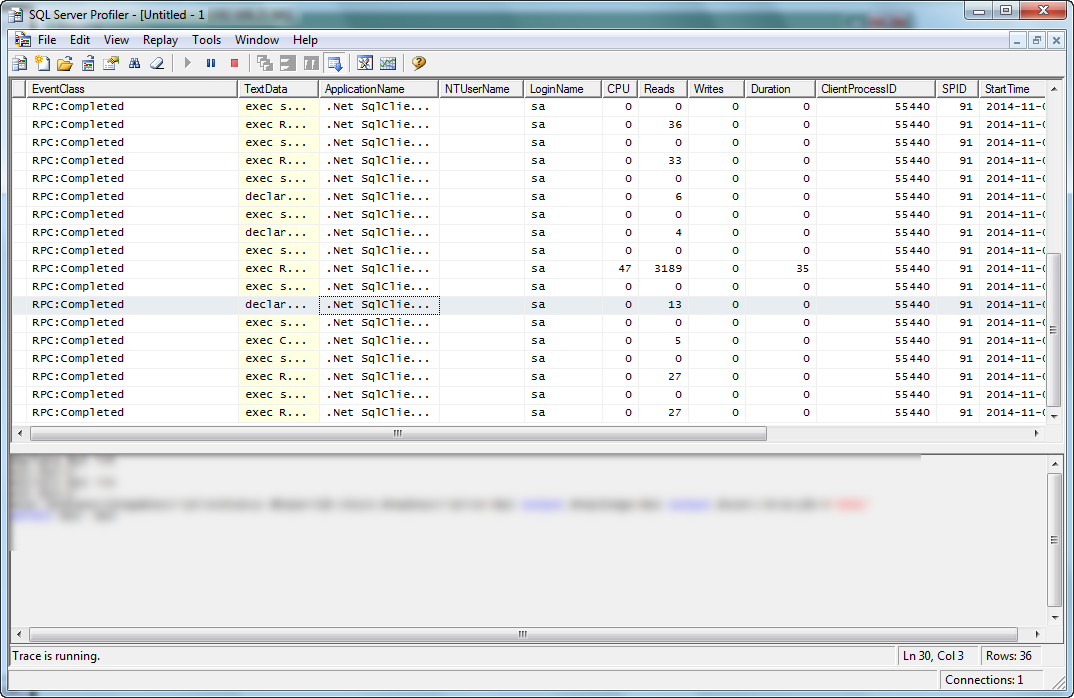Click trace grid vertical scrollbar thumb

1053,330
